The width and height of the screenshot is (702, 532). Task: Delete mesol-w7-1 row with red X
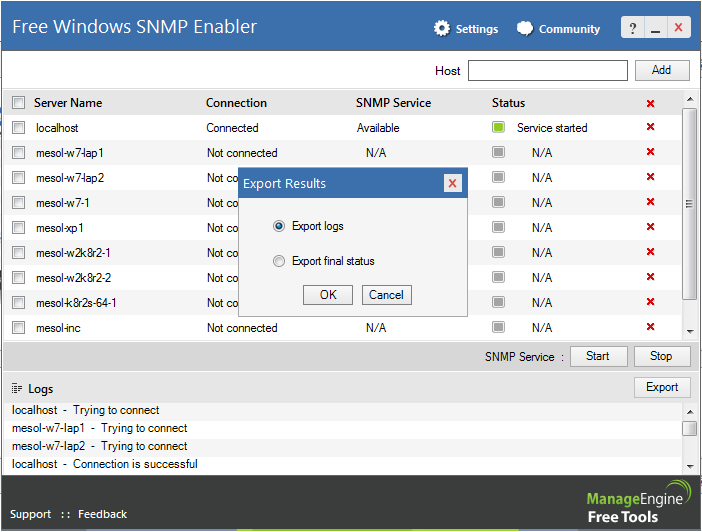(x=651, y=202)
